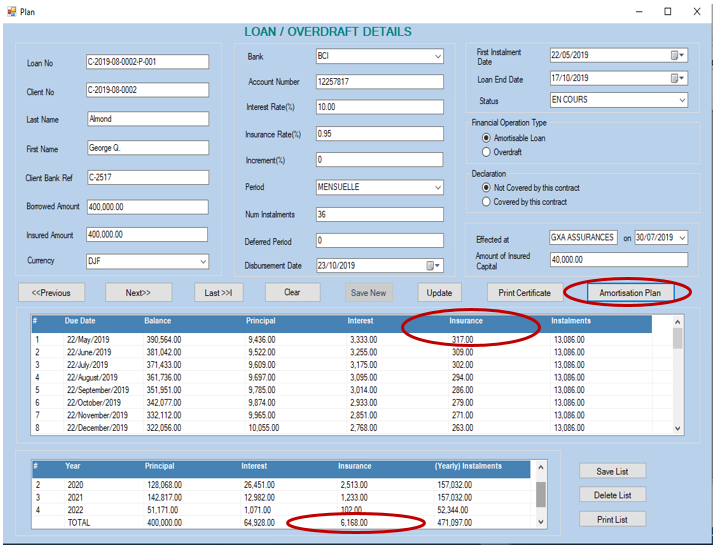Image resolution: width=714 pixels, height=546 pixels.
Task: Choose Covered by this contract option
Action: (487, 201)
